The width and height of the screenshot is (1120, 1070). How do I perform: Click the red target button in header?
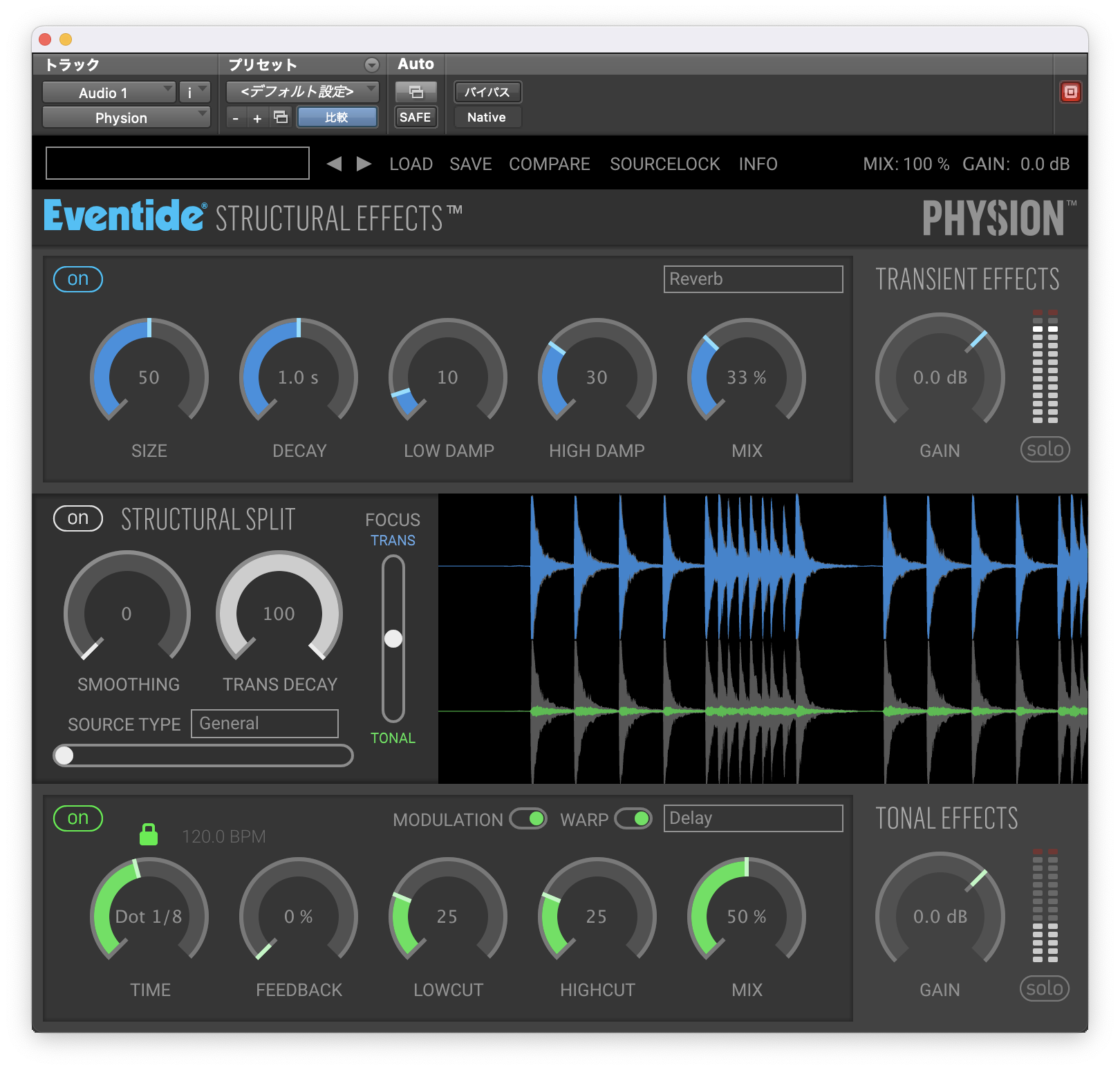pyautogui.click(x=1070, y=92)
